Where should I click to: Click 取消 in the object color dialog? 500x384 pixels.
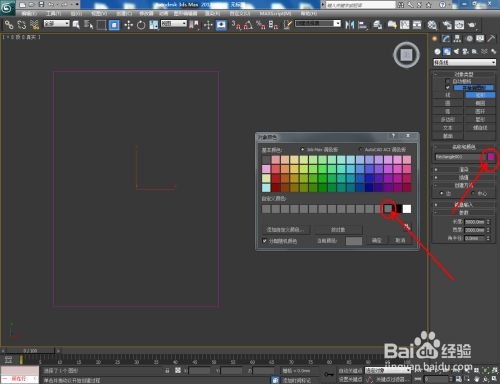click(400, 240)
